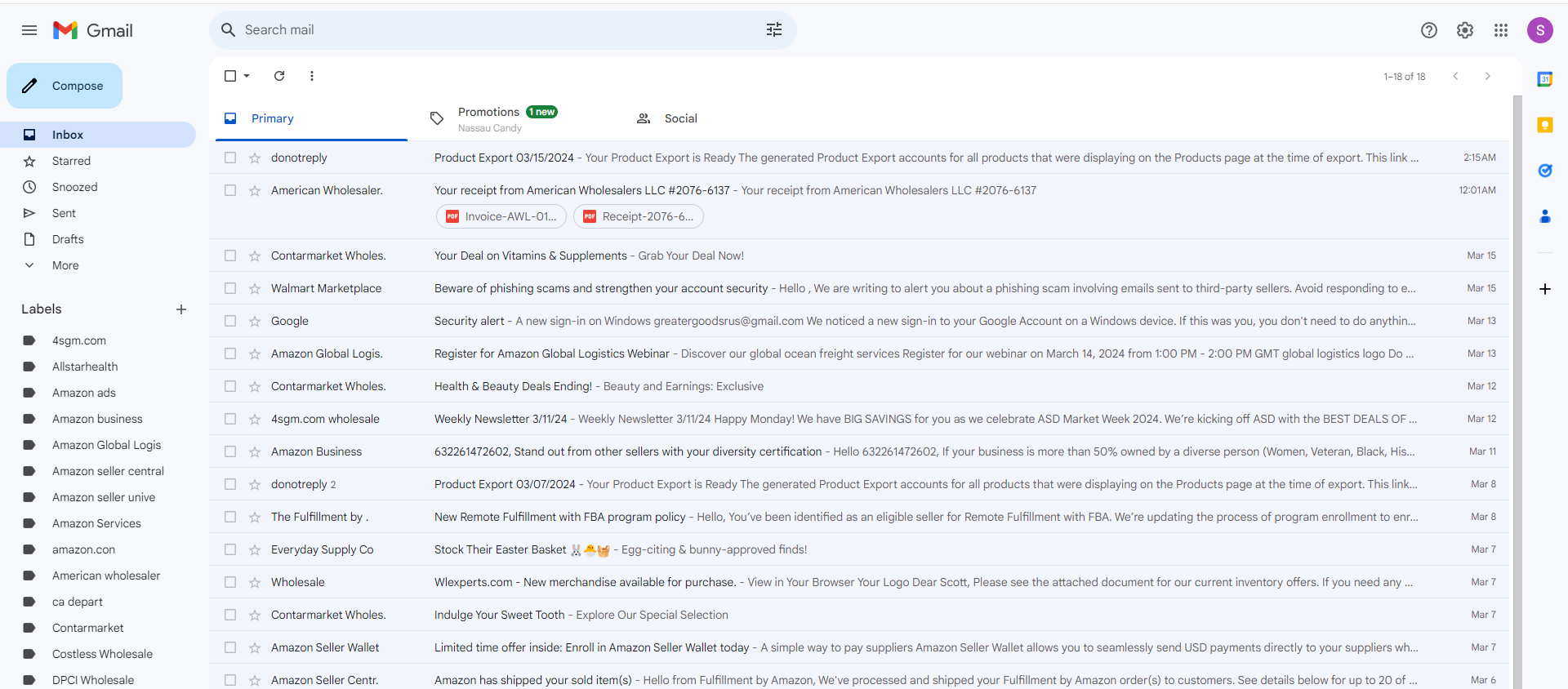Expand the More item in sidebar
1568x689 pixels.
click(x=65, y=265)
